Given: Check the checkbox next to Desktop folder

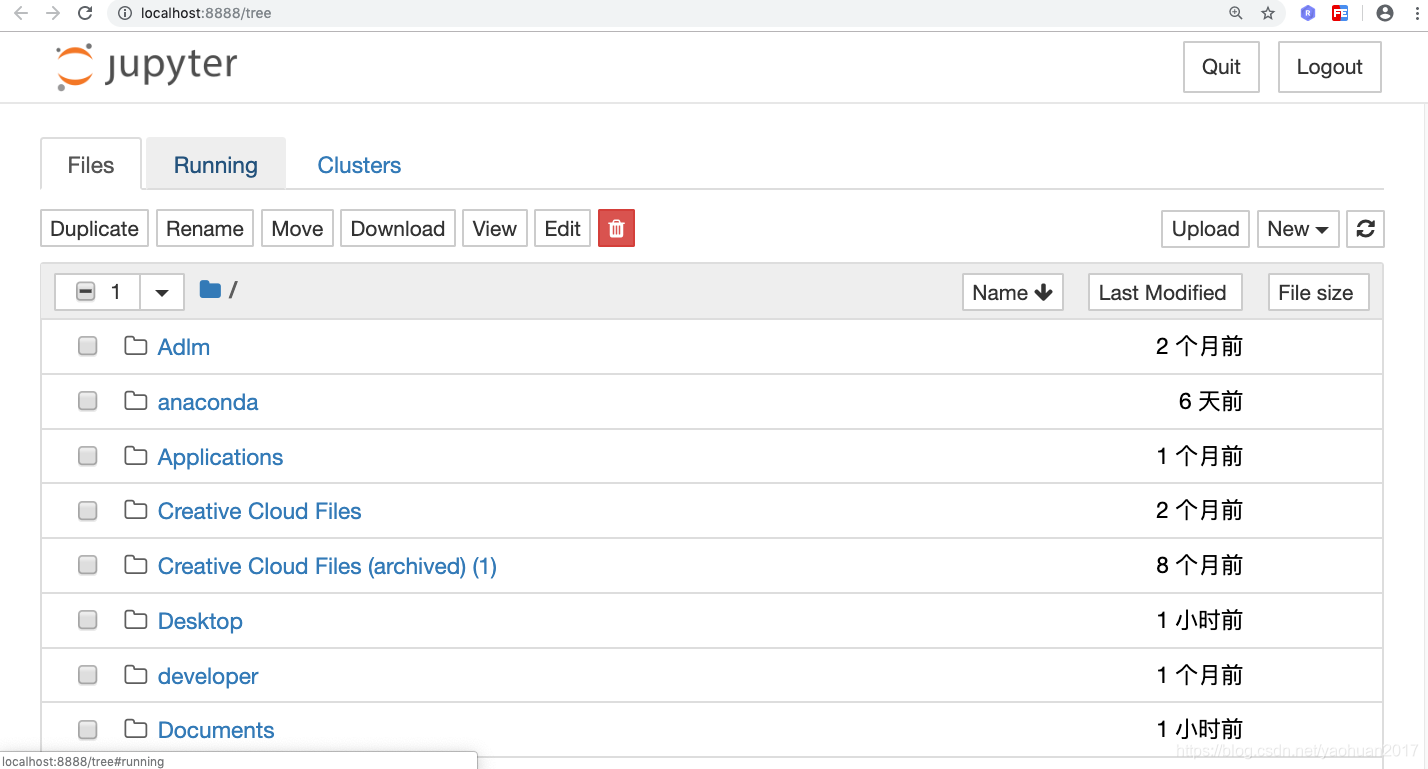Looking at the screenshot, I should pos(87,619).
